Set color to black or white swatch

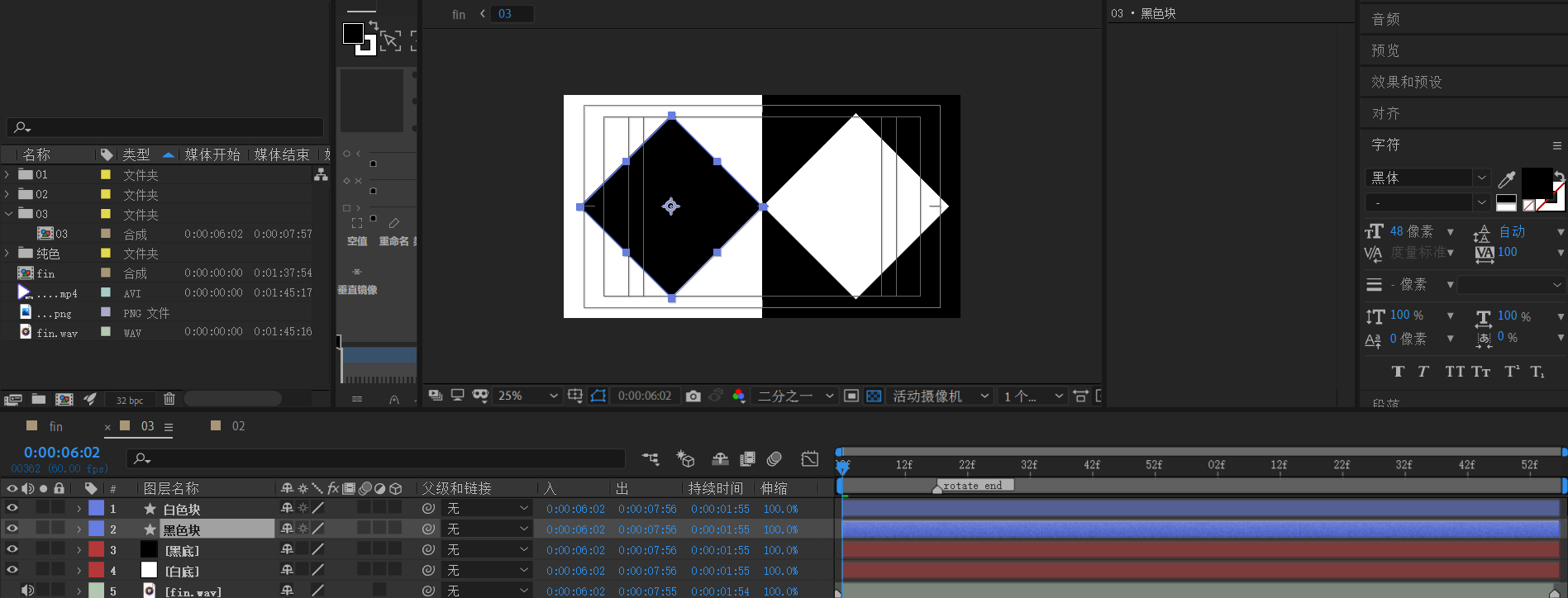coord(1506,202)
